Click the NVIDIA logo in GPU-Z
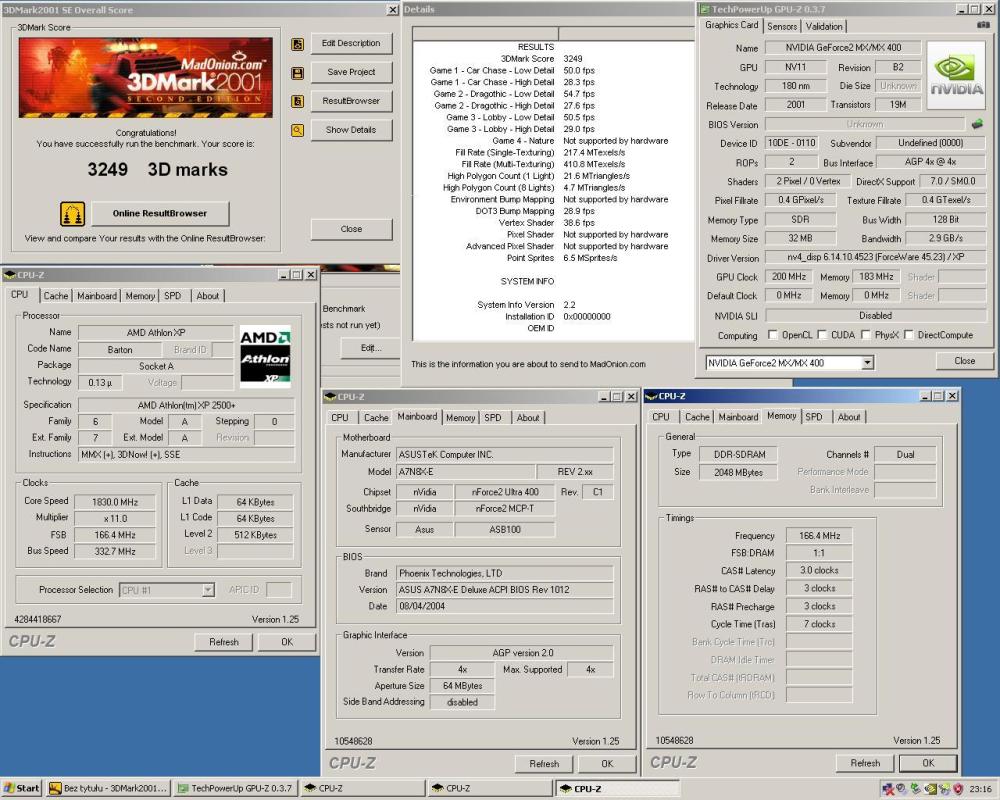 (x=957, y=75)
